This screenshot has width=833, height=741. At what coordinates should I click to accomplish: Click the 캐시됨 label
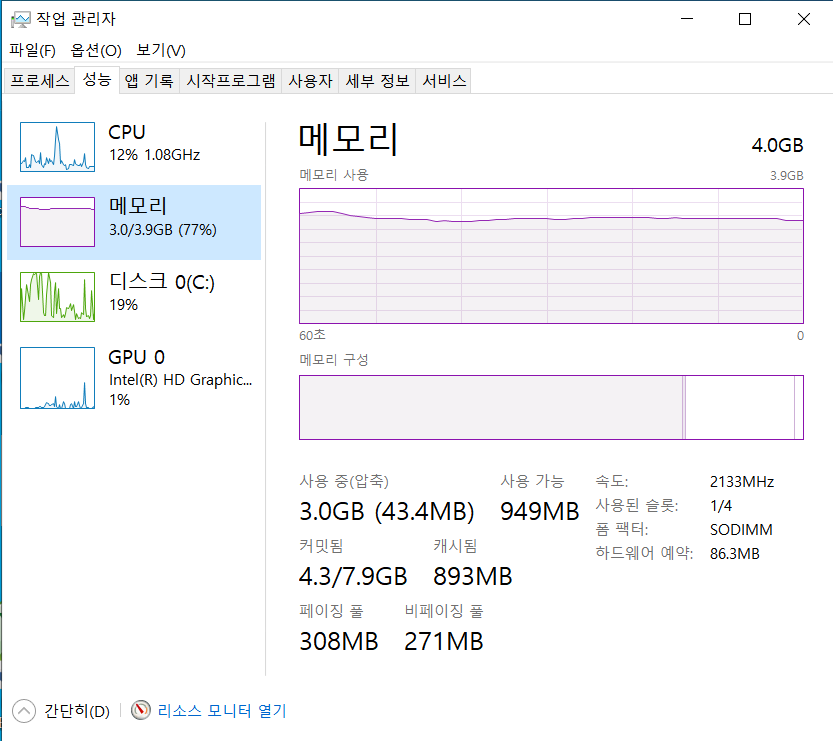455,546
